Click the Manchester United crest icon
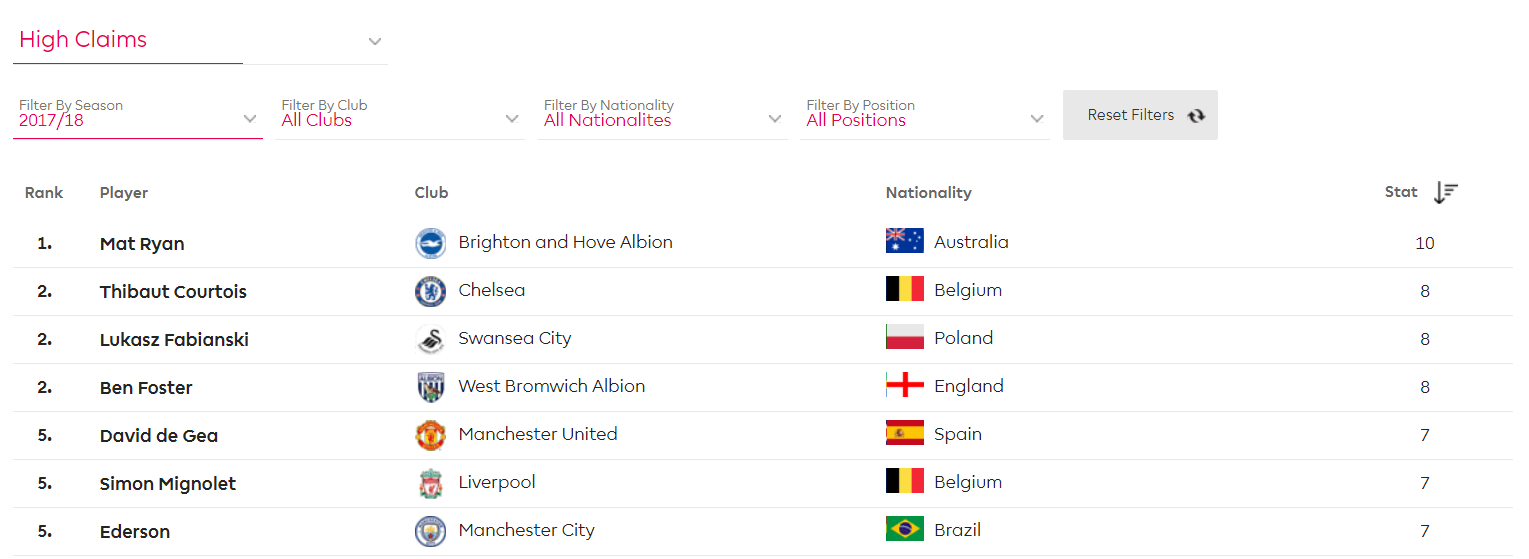Viewport: 1529px width, 559px height. click(430, 435)
